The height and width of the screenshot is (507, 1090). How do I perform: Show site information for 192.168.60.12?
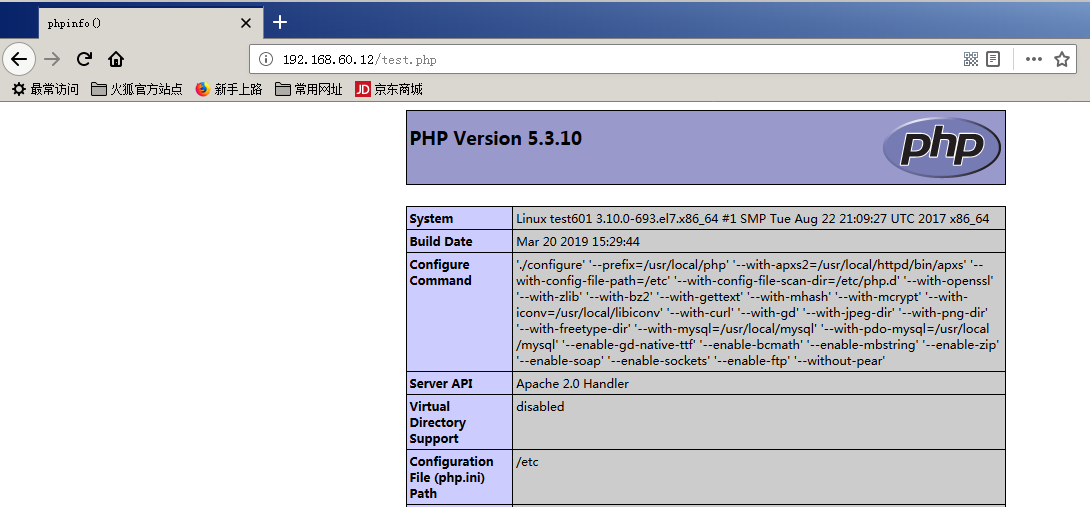(266, 60)
